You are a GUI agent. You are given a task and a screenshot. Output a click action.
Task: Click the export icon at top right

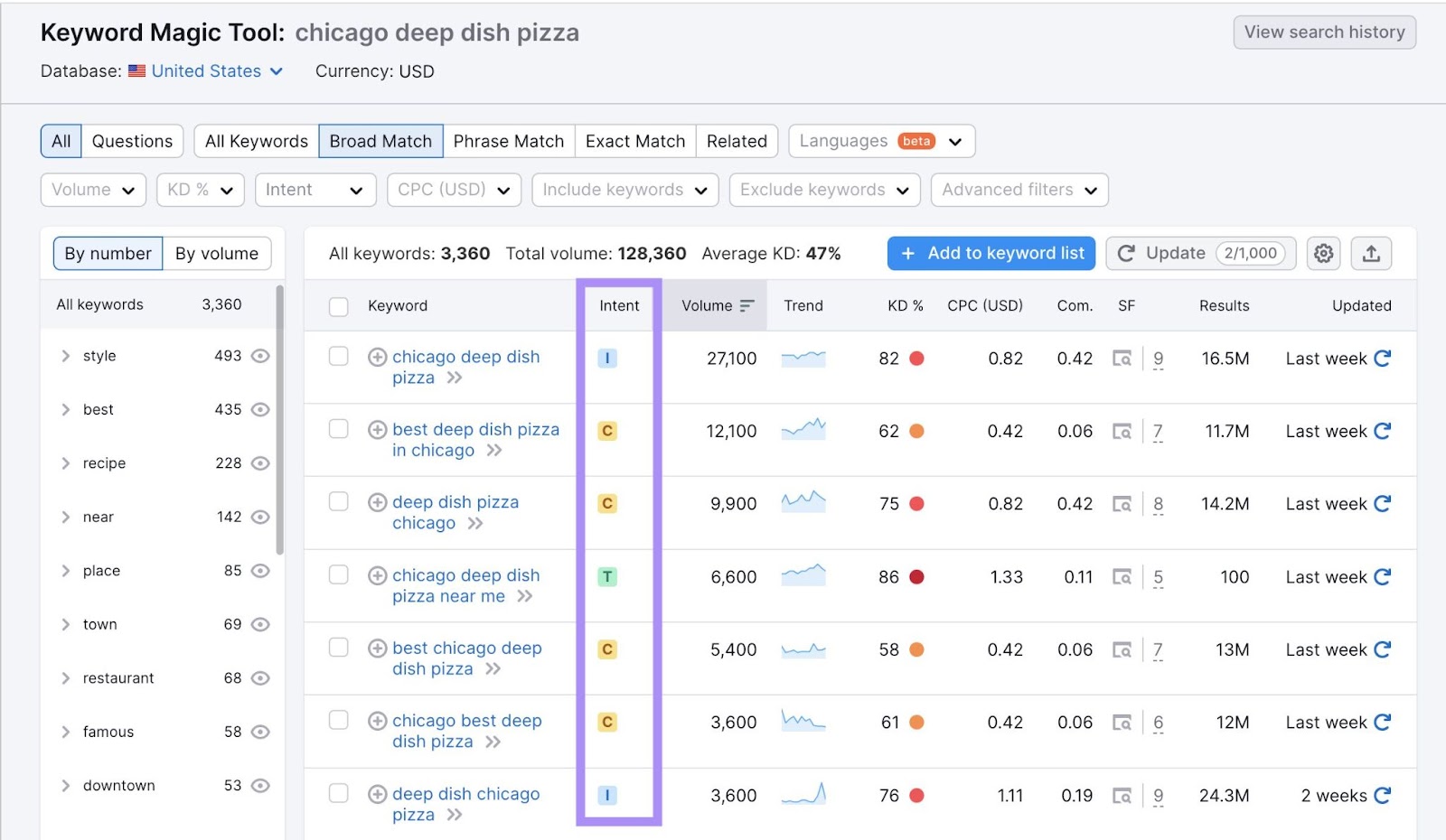(x=1371, y=253)
